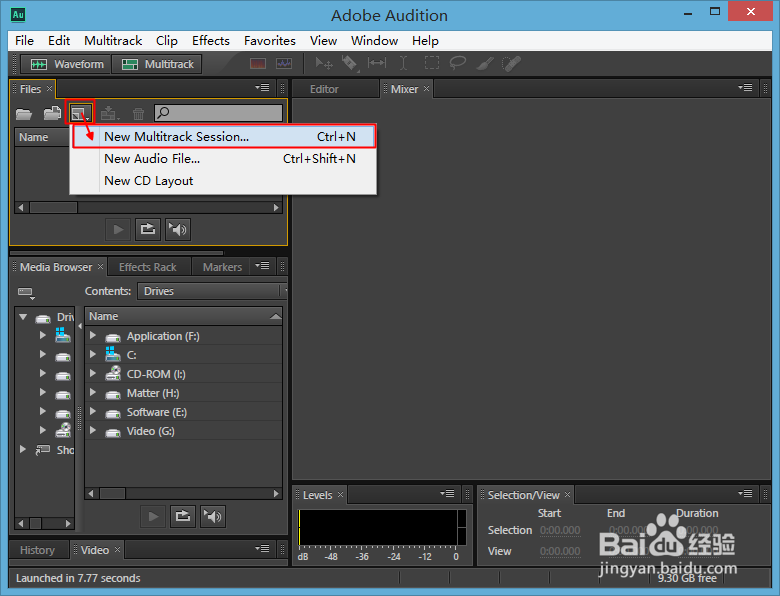Open the Favorites menu
The height and width of the screenshot is (596, 780).
click(x=270, y=41)
